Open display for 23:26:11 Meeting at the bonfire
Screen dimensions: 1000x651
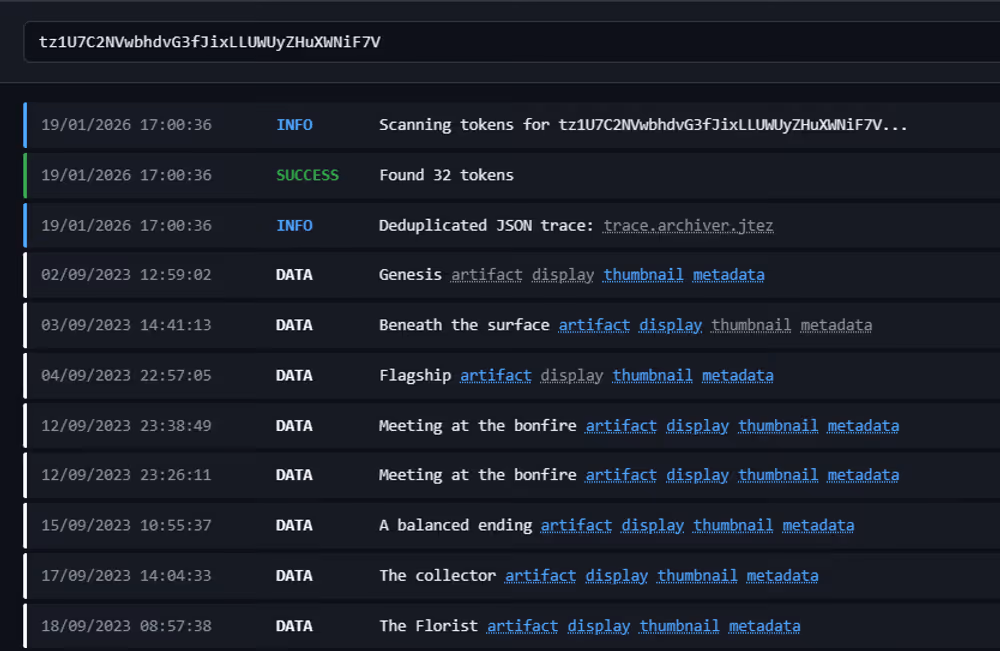click(697, 476)
